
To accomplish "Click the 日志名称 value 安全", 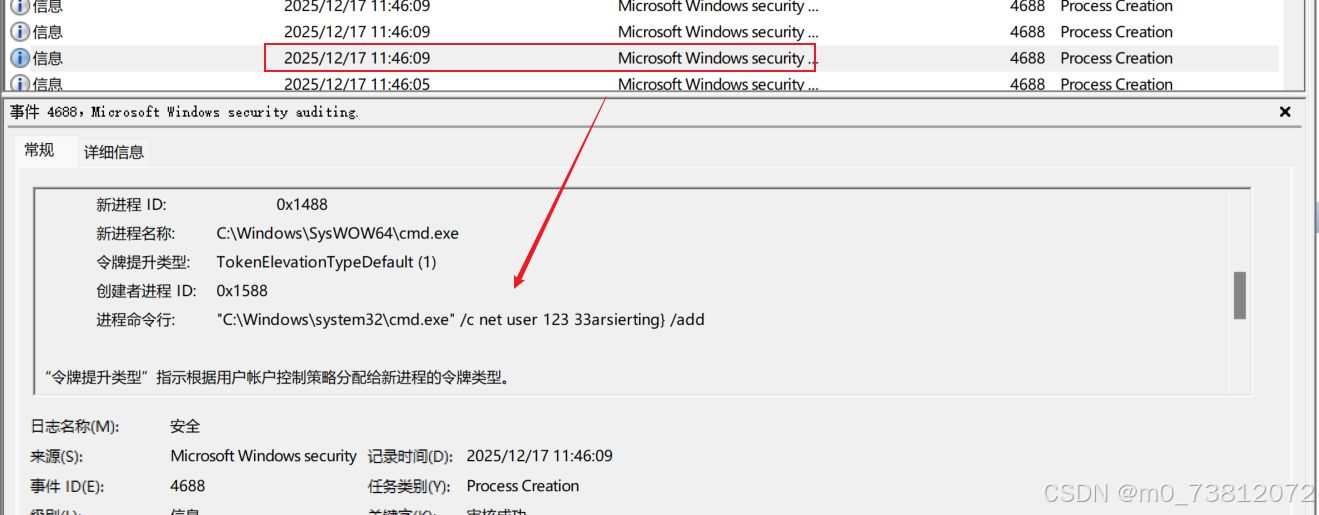I will coord(185,426).
